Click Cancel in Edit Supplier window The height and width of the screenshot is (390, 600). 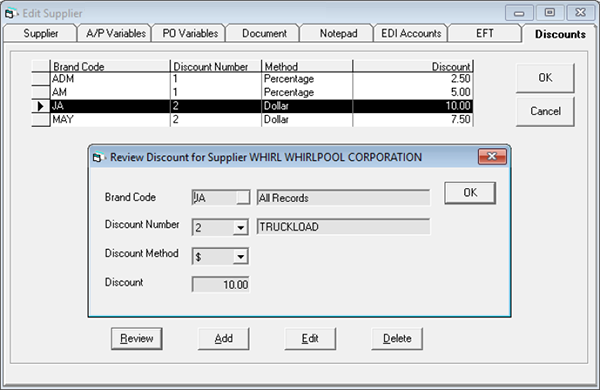[545, 111]
